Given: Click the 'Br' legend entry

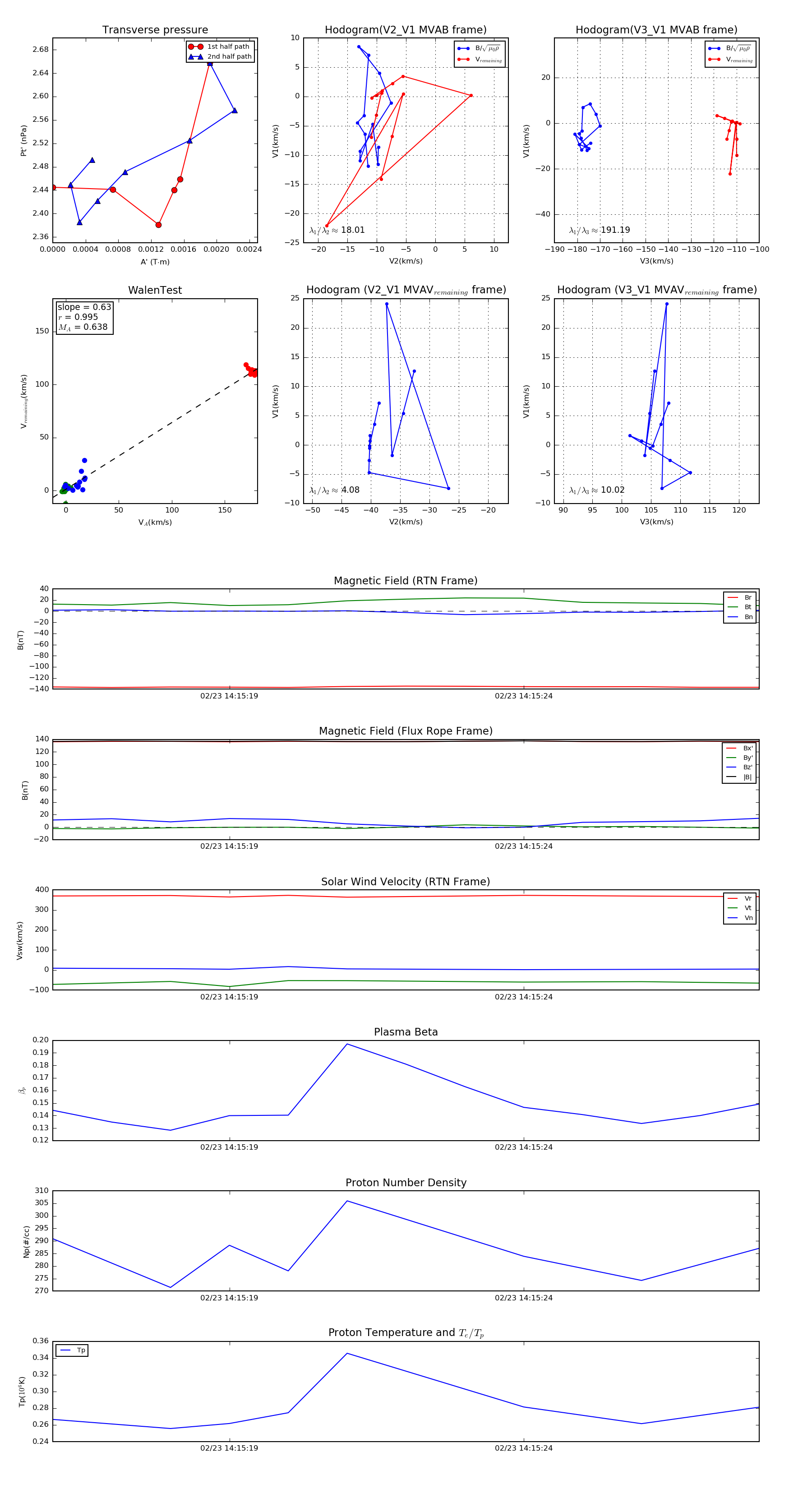Looking at the screenshot, I should pos(740,598).
